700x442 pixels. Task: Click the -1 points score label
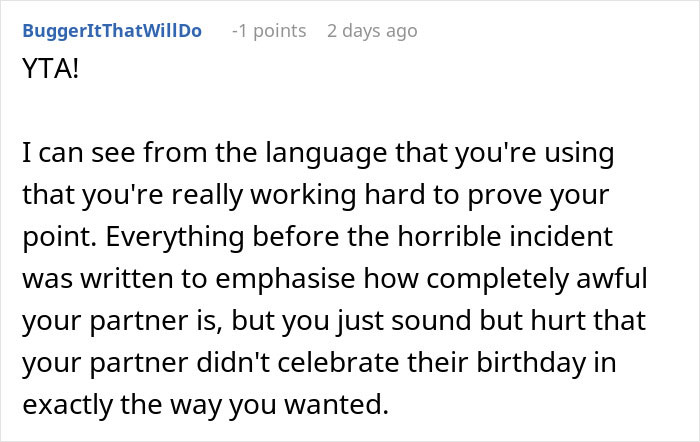point(269,31)
